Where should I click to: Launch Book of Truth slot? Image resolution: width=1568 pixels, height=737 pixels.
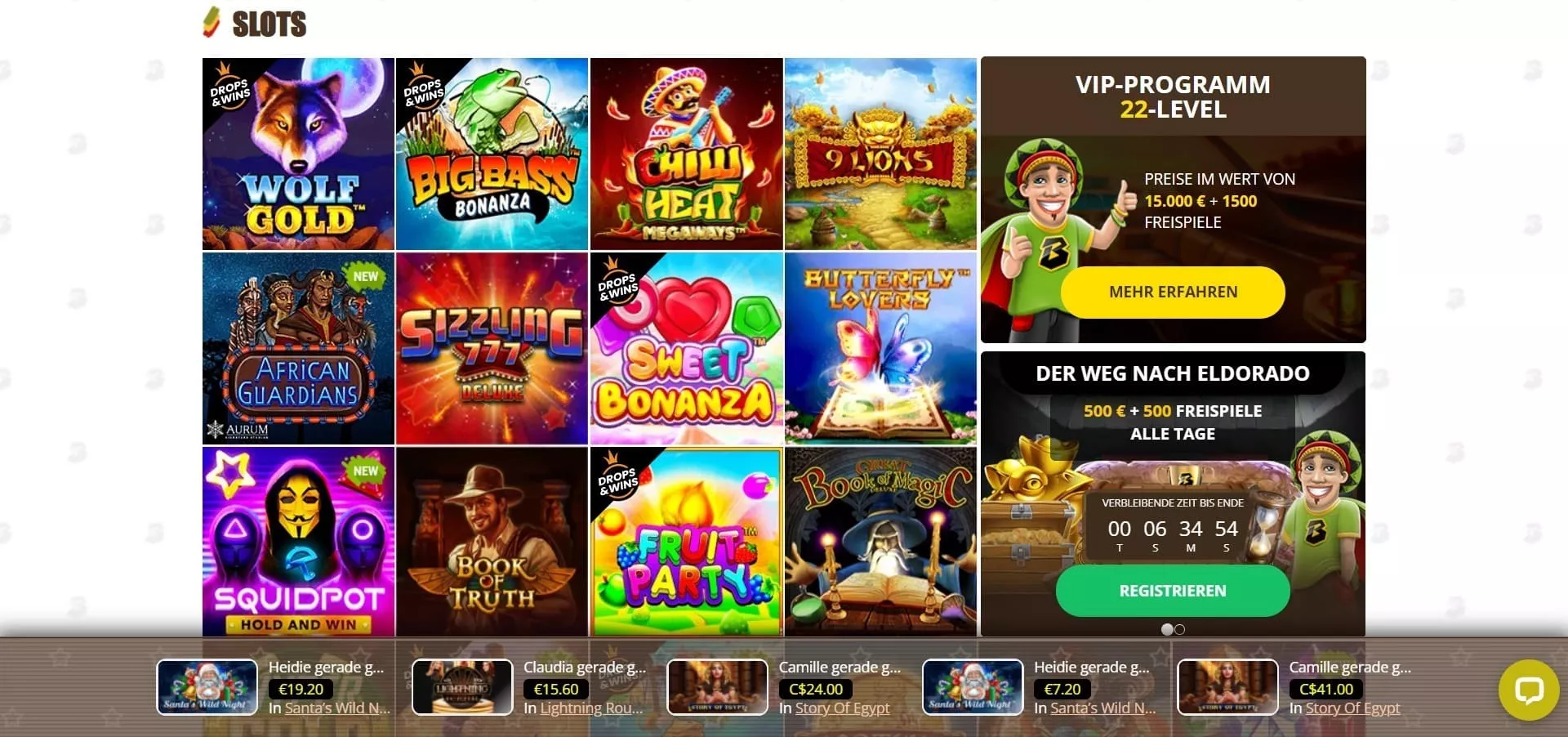(492, 542)
